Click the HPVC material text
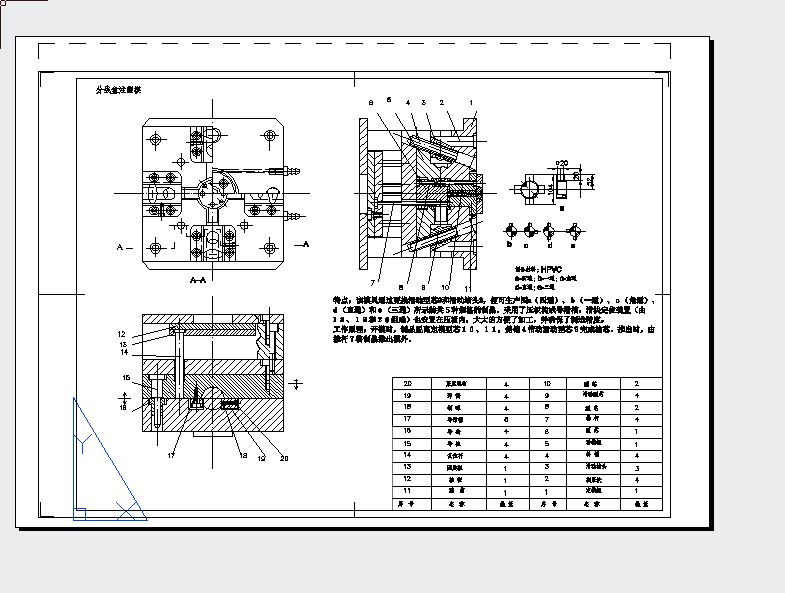The image size is (785, 593). [552, 269]
